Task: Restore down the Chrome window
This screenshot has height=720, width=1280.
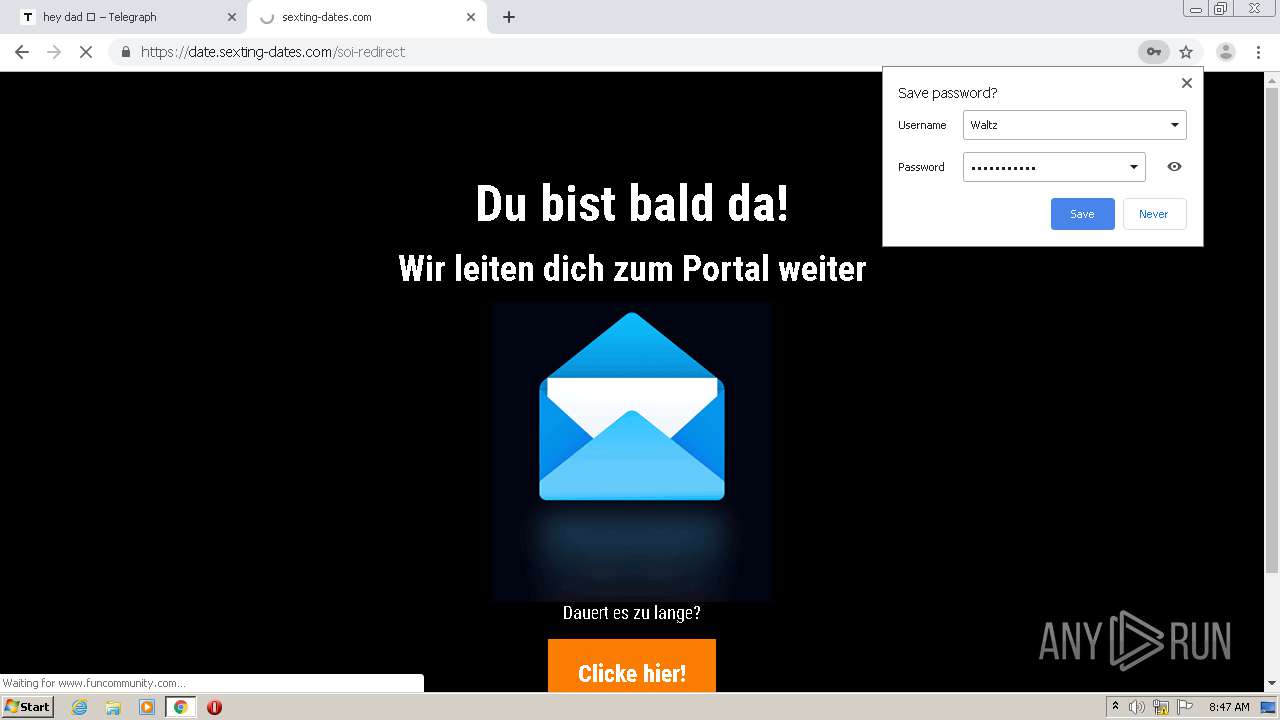Action: [1221, 8]
